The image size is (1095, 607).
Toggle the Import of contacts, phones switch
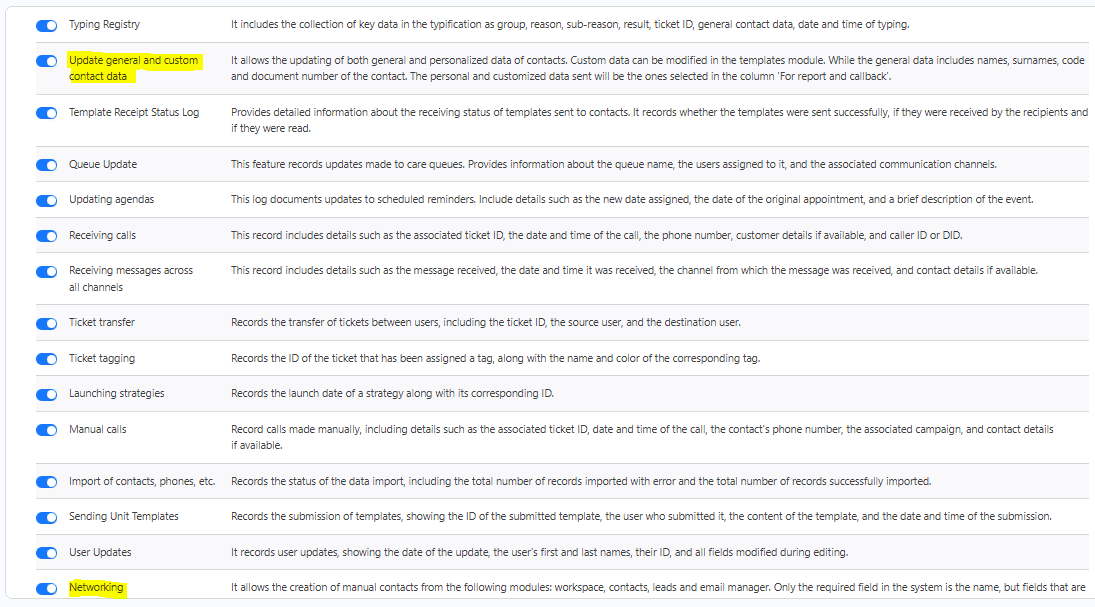coord(46,482)
